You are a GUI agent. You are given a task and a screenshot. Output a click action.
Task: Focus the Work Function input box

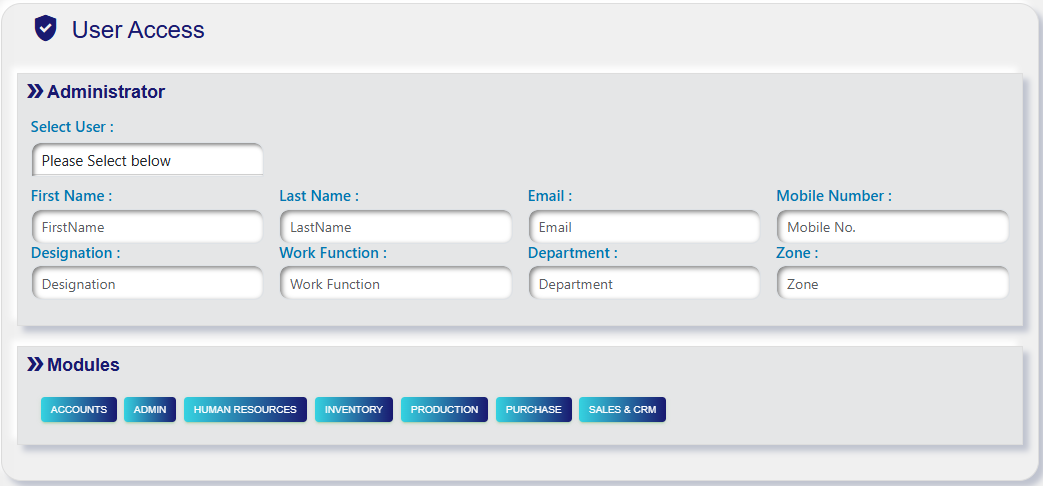click(x=395, y=284)
